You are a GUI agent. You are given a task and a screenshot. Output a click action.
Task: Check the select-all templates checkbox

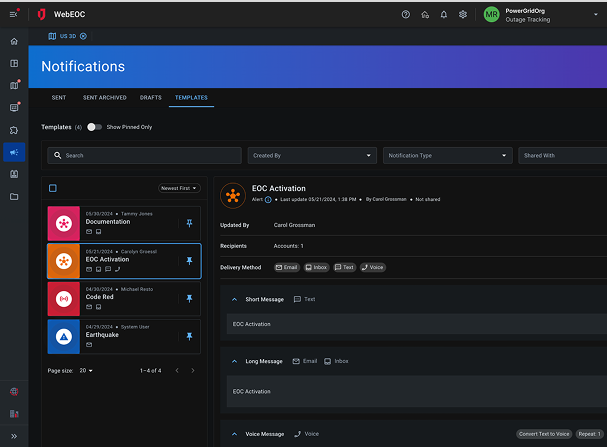pos(53,188)
